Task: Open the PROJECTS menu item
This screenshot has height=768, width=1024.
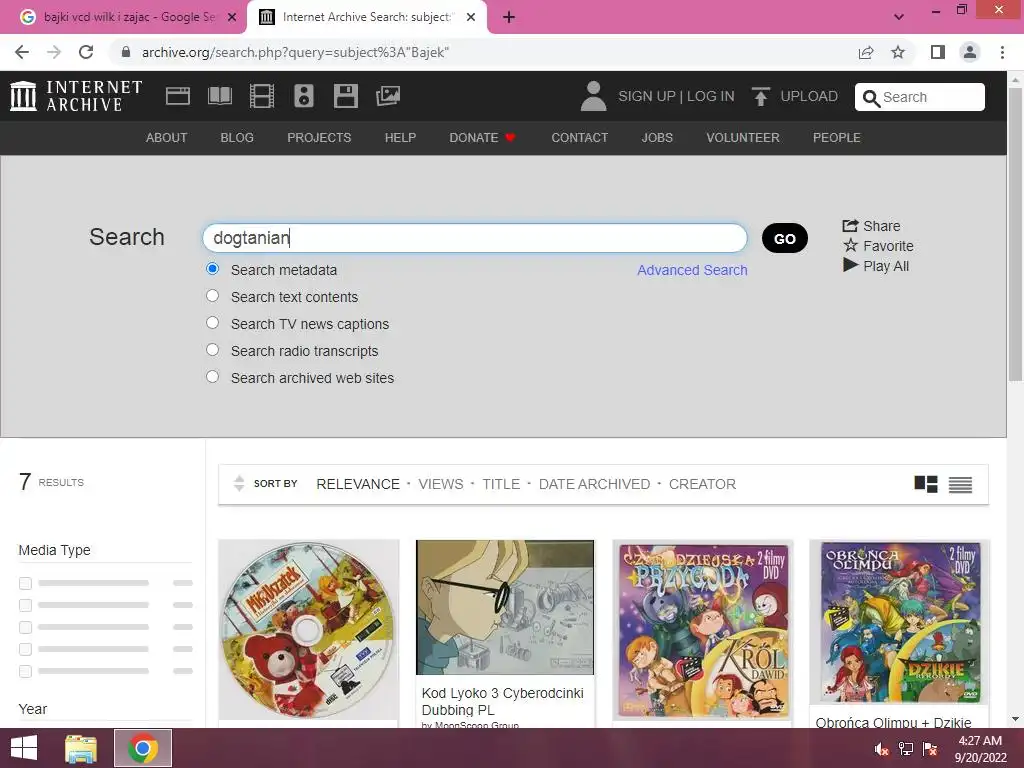Action: (x=319, y=138)
